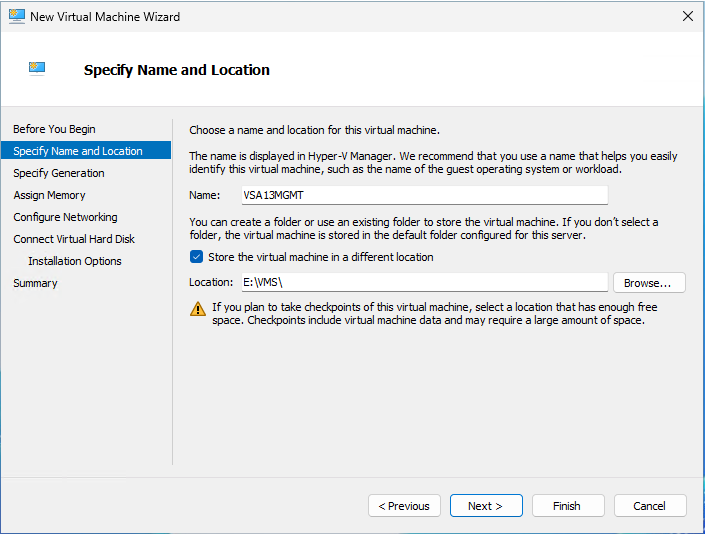
Task: Select the Specify Name and Location step
Action: click(x=78, y=151)
